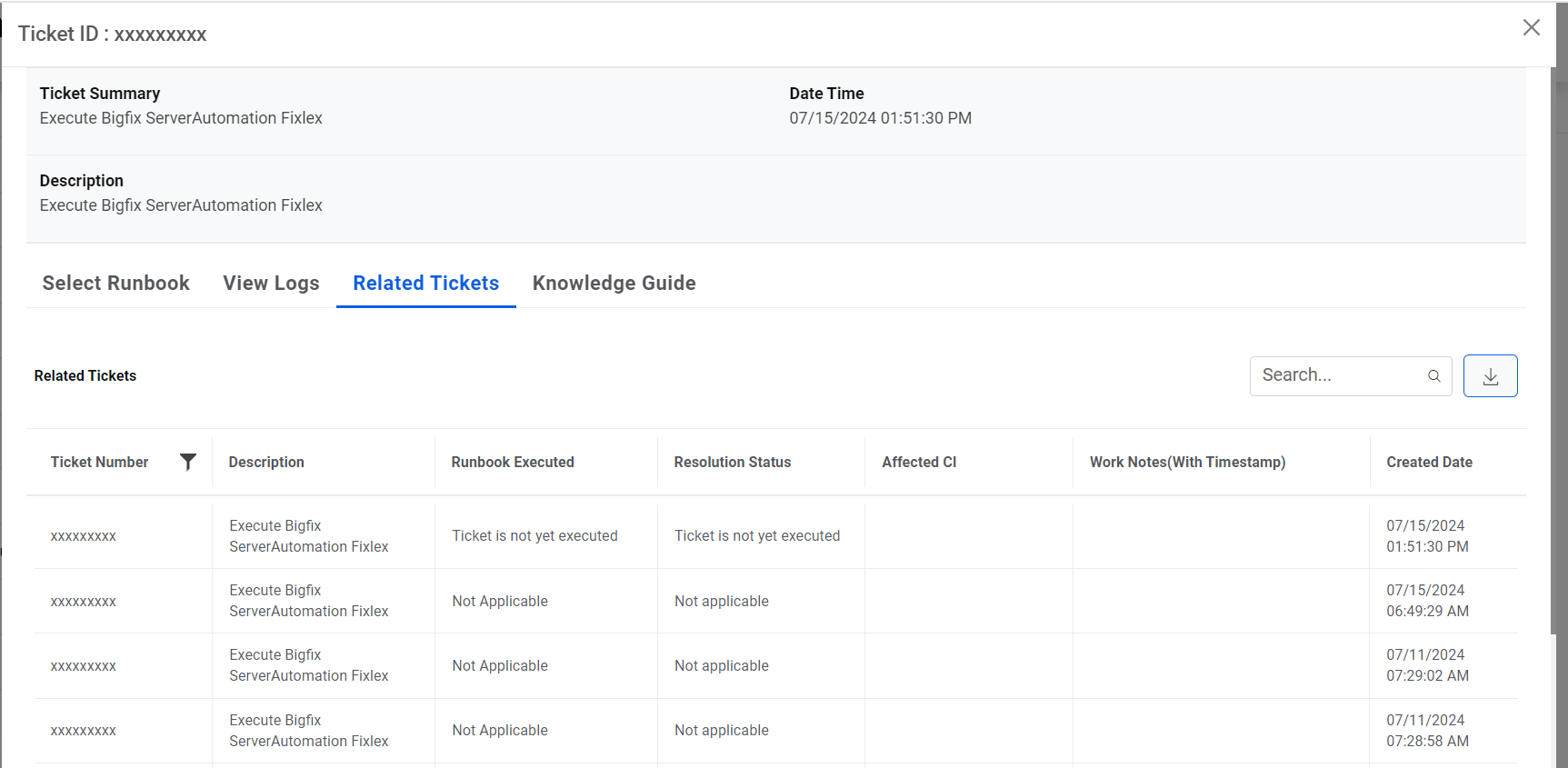The height and width of the screenshot is (768, 1568).
Task: Click the Work Notes(With Timestamp) header
Action: [1187, 463]
